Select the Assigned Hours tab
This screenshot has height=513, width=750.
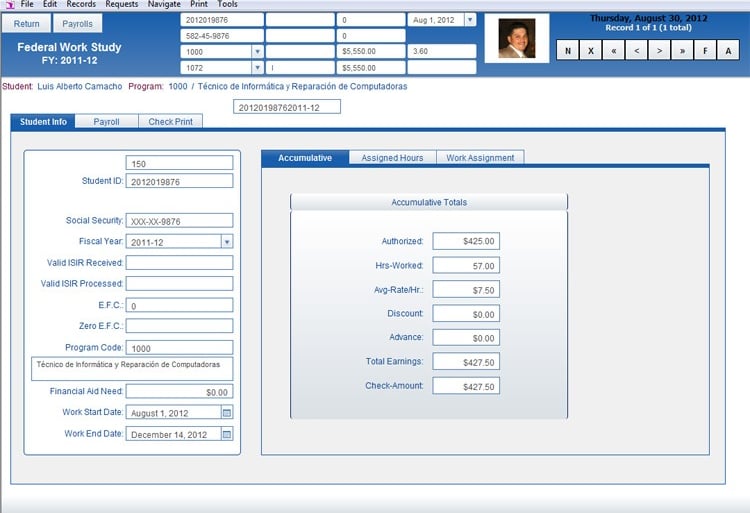coord(392,158)
